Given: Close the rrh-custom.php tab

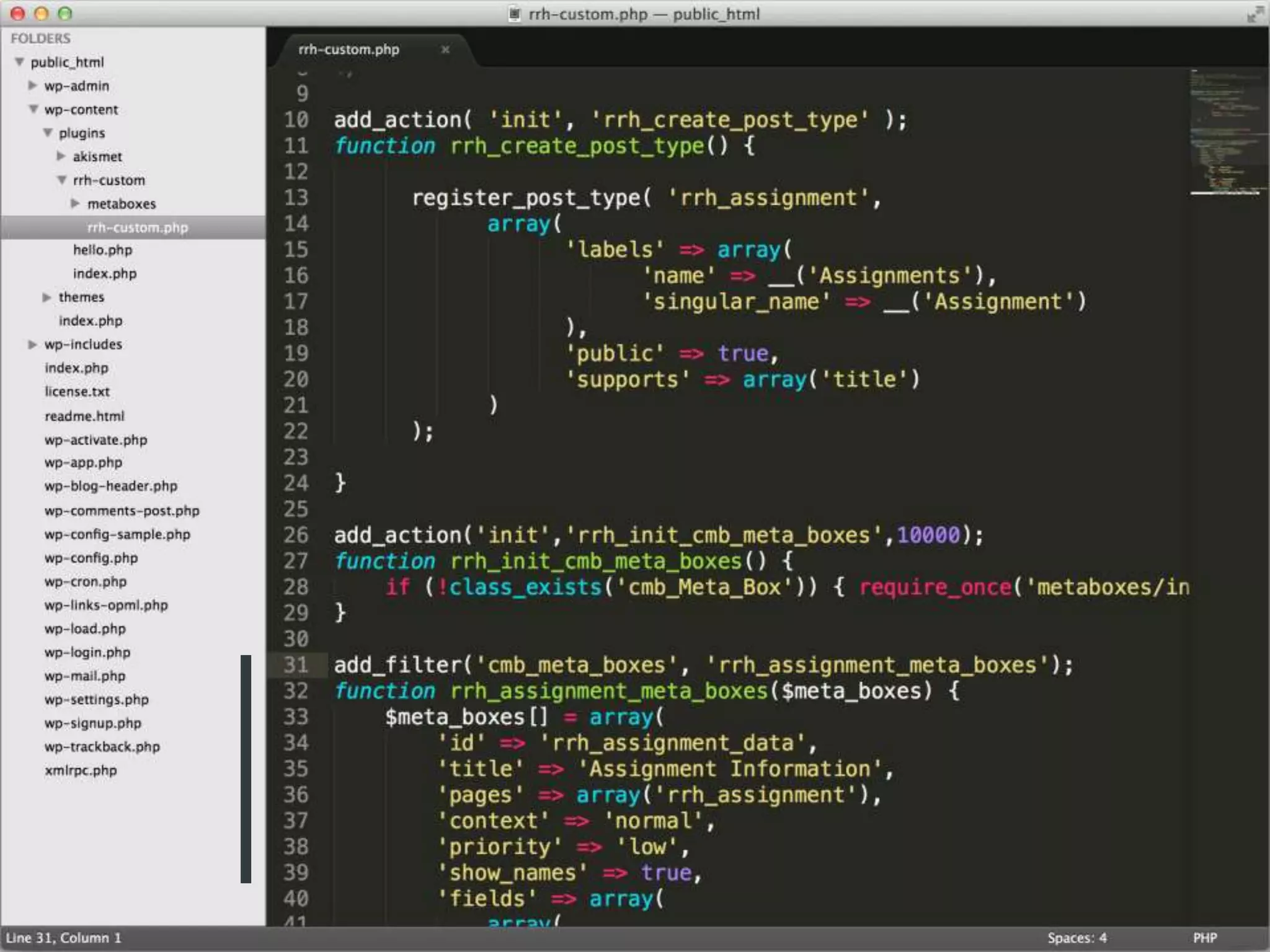Looking at the screenshot, I should (x=445, y=50).
